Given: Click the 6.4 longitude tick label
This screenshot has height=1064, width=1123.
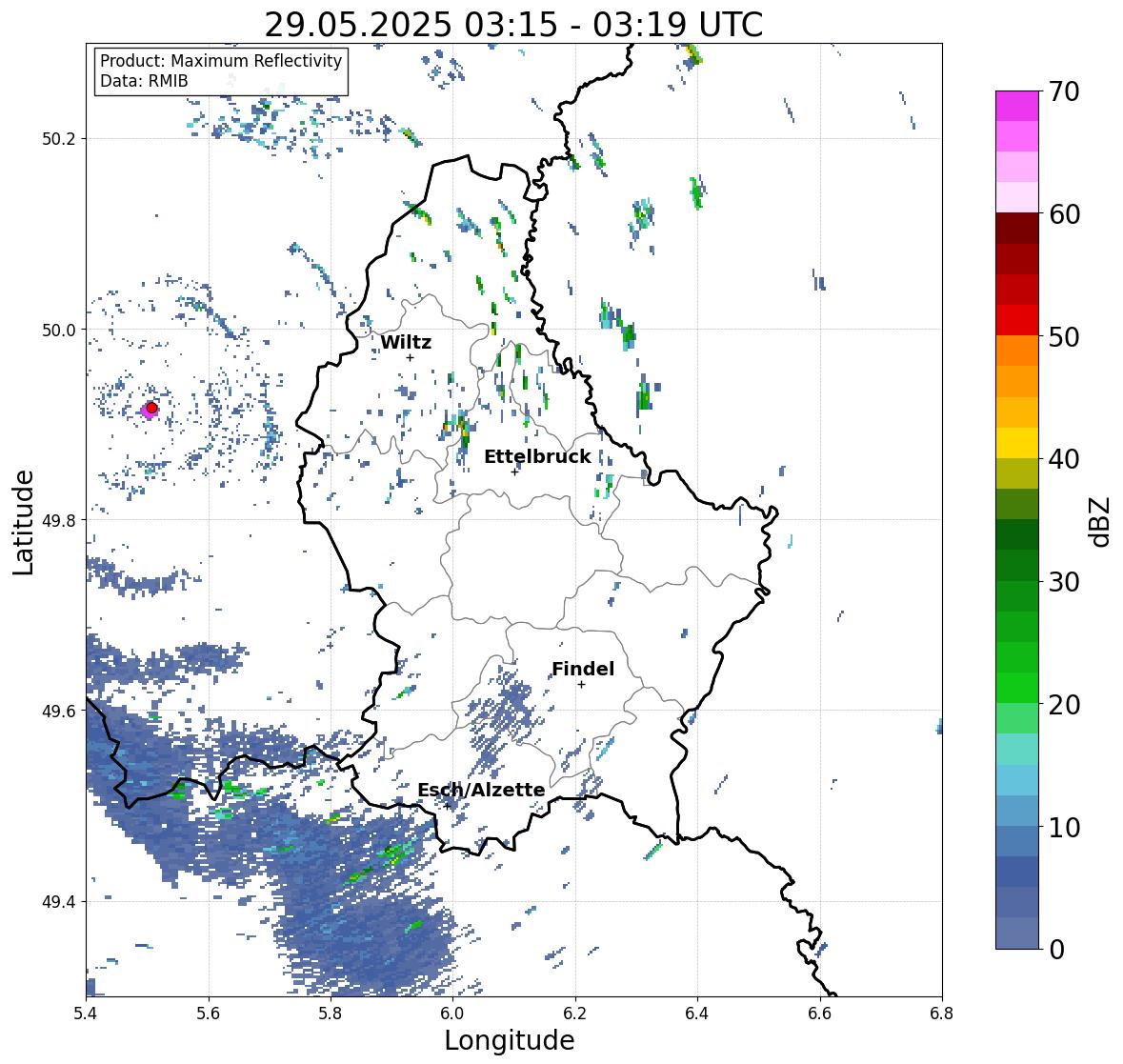Looking at the screenshot, I should pos(697,1014).
